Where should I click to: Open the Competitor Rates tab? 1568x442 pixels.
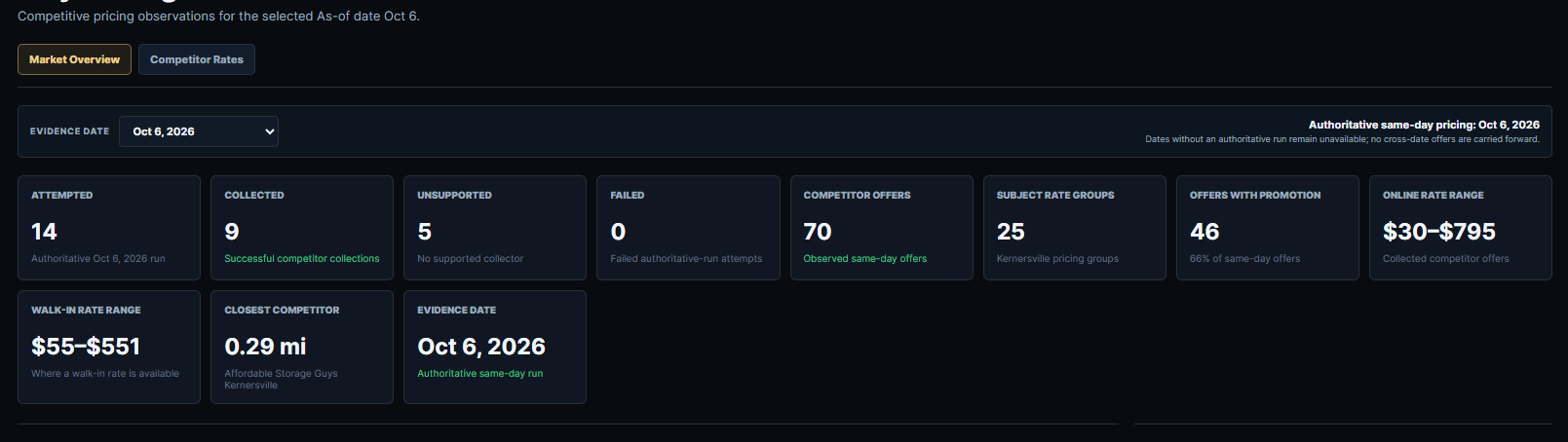pos(197,59)
